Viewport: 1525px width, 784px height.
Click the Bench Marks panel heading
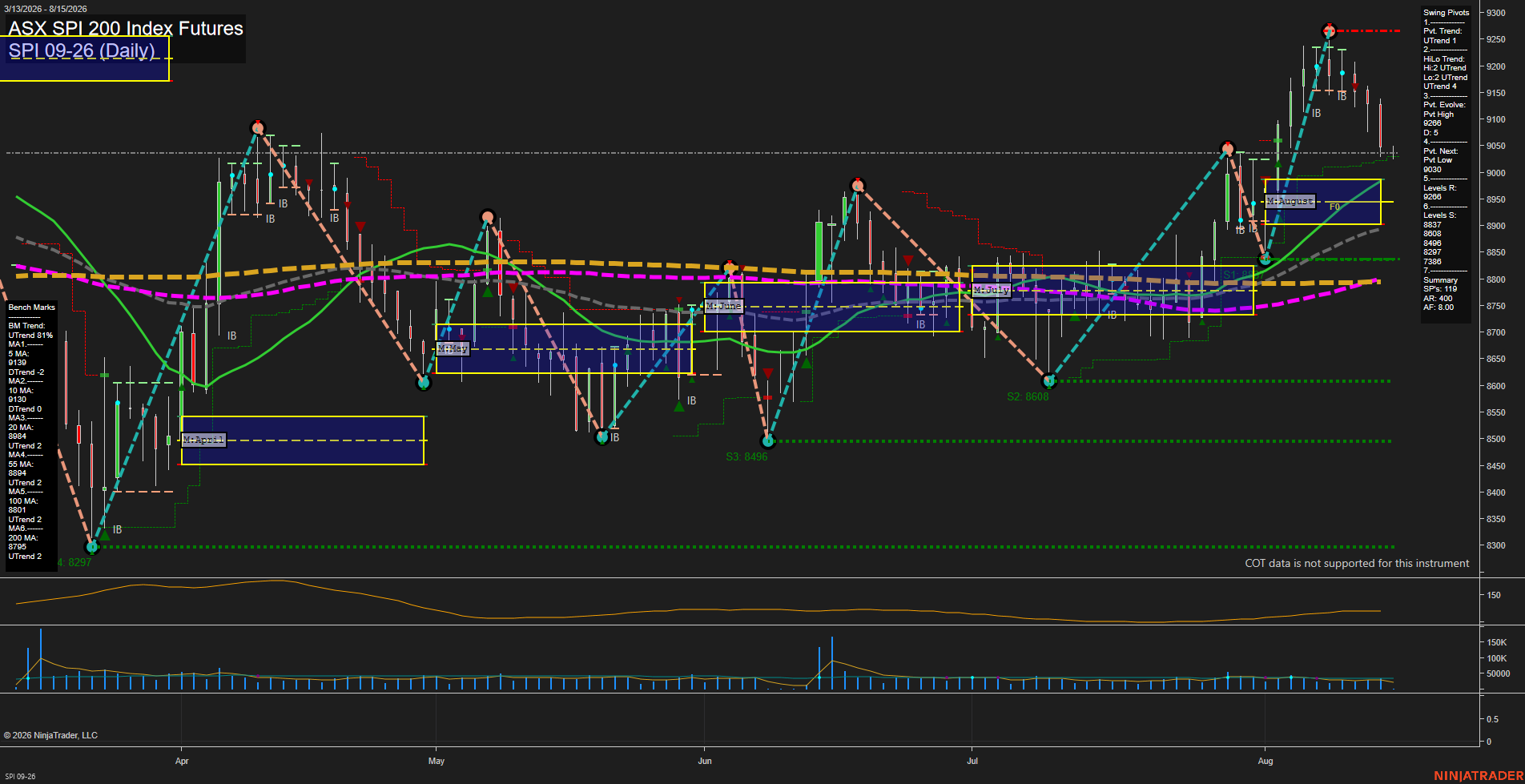point(32,308)
